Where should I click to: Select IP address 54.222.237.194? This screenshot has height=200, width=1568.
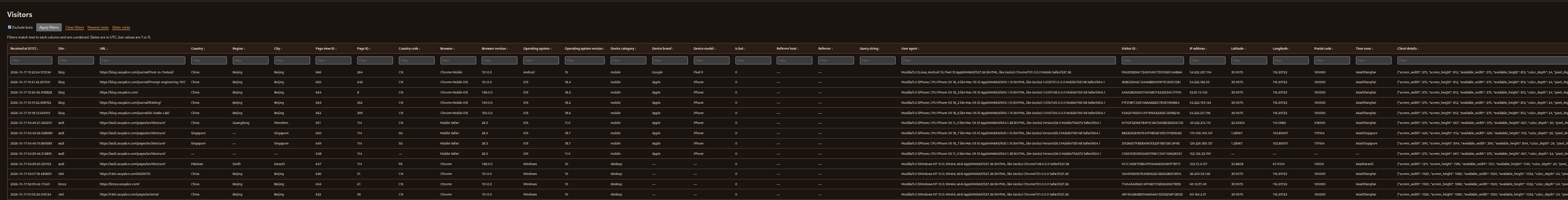(x=1201, y=72)
